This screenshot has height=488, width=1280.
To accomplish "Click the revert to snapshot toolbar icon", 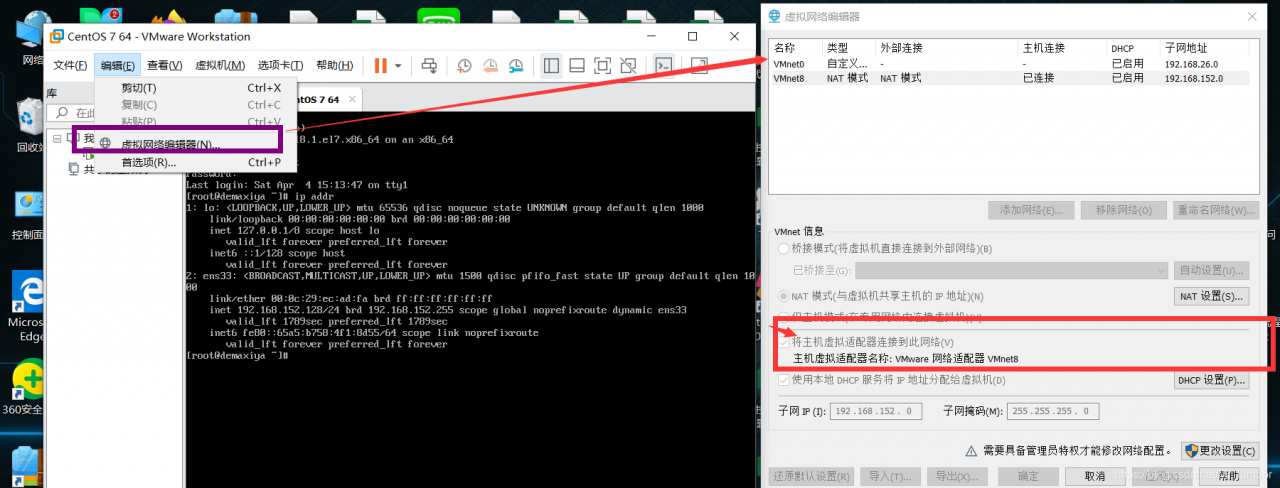I will click(490, 66).
